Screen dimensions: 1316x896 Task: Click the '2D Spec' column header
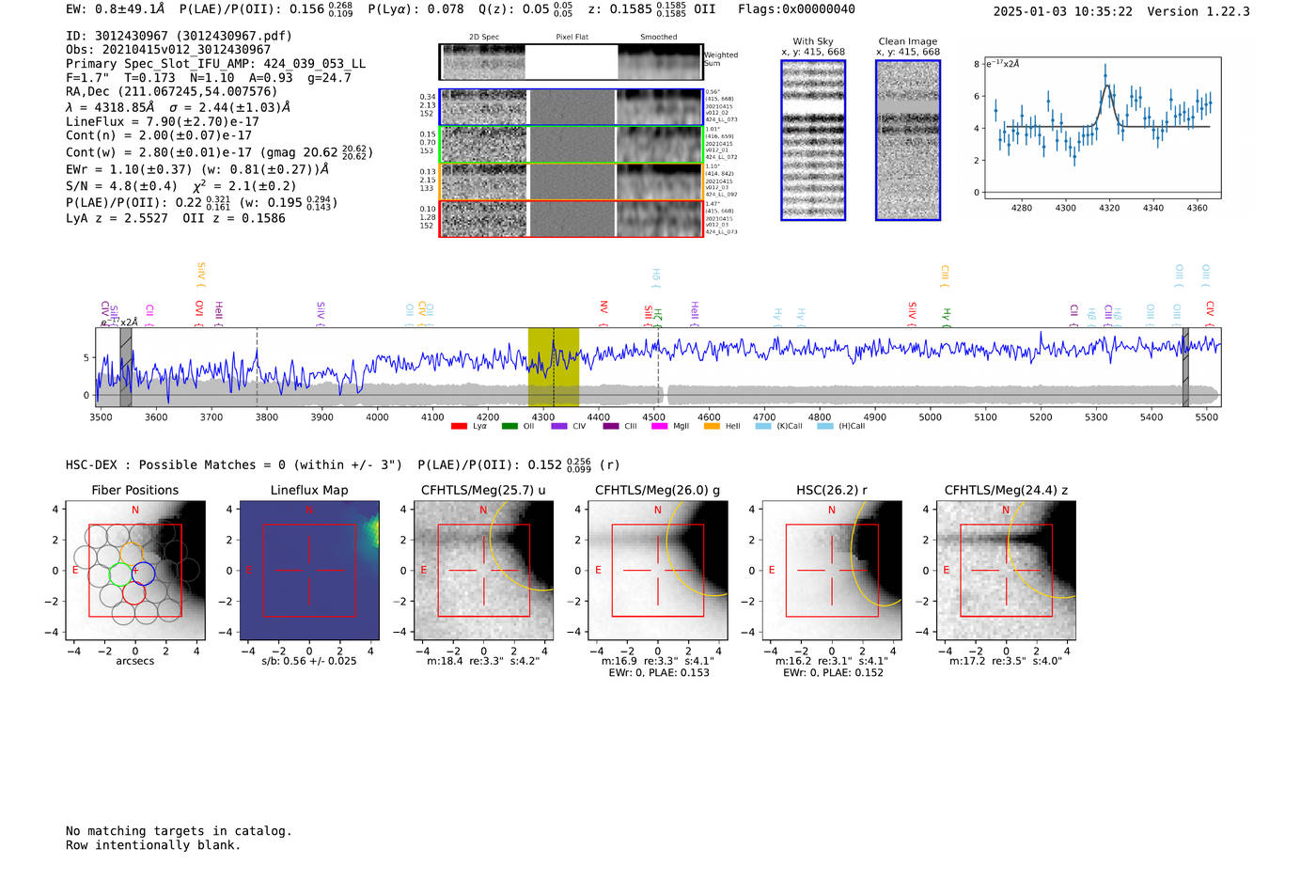click(x=484, y=38)
